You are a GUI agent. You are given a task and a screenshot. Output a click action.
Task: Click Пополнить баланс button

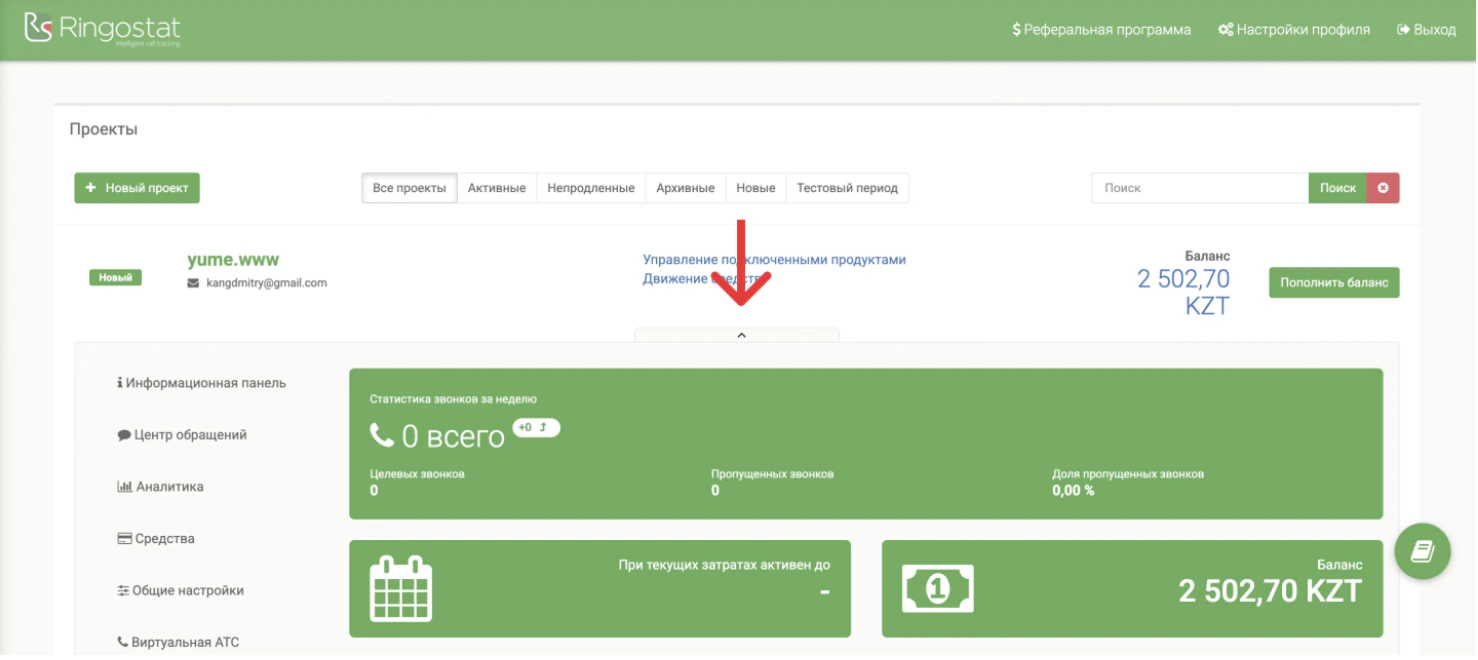1334,283
